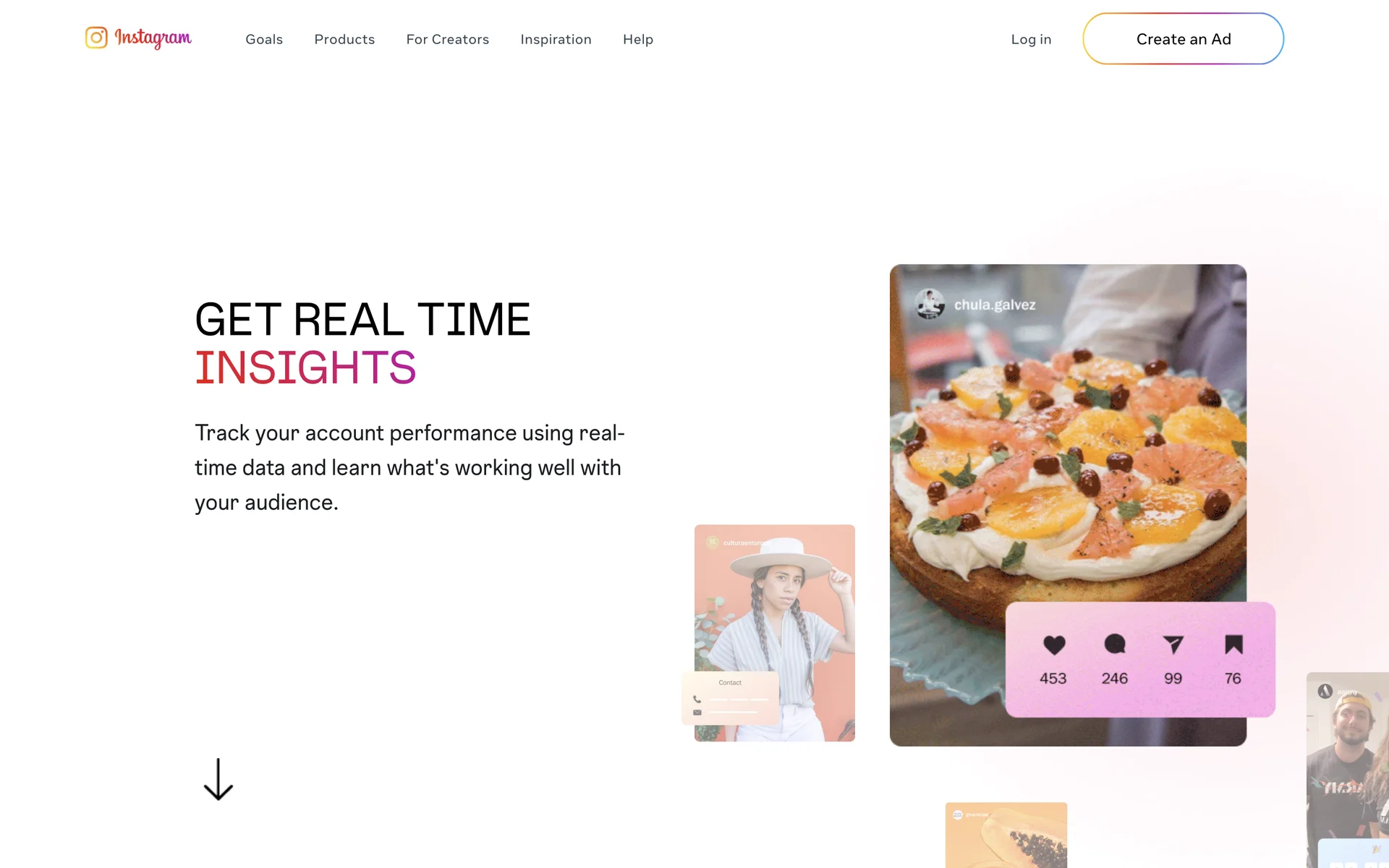Click the chula.galvez profile avatar
The image size is (1389, 868).
point(930,304)
